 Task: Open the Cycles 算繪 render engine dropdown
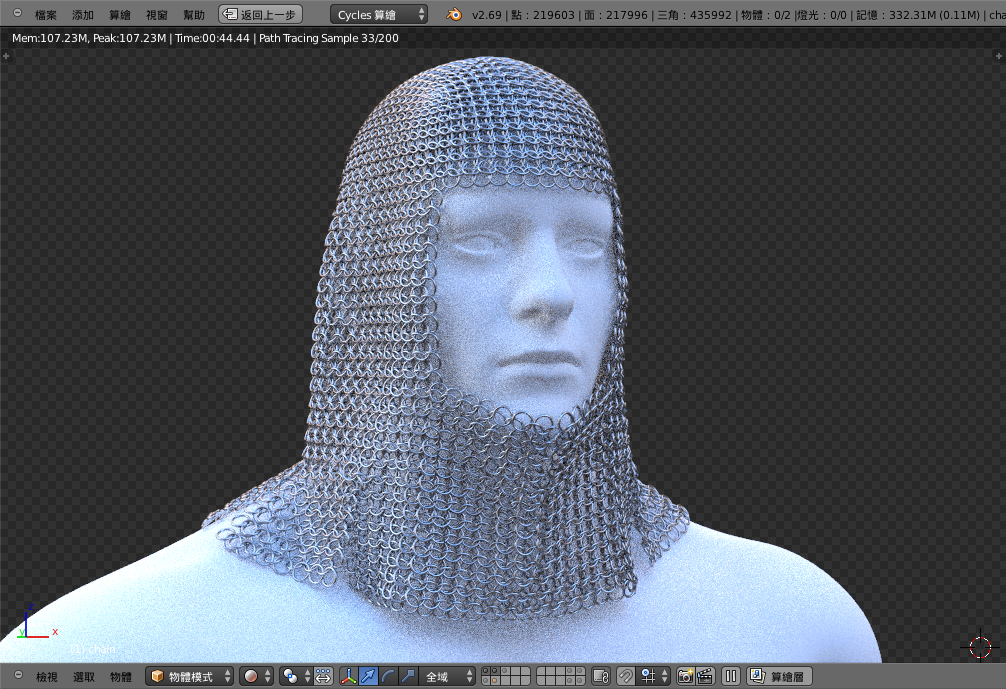click(x=378, y=15)
